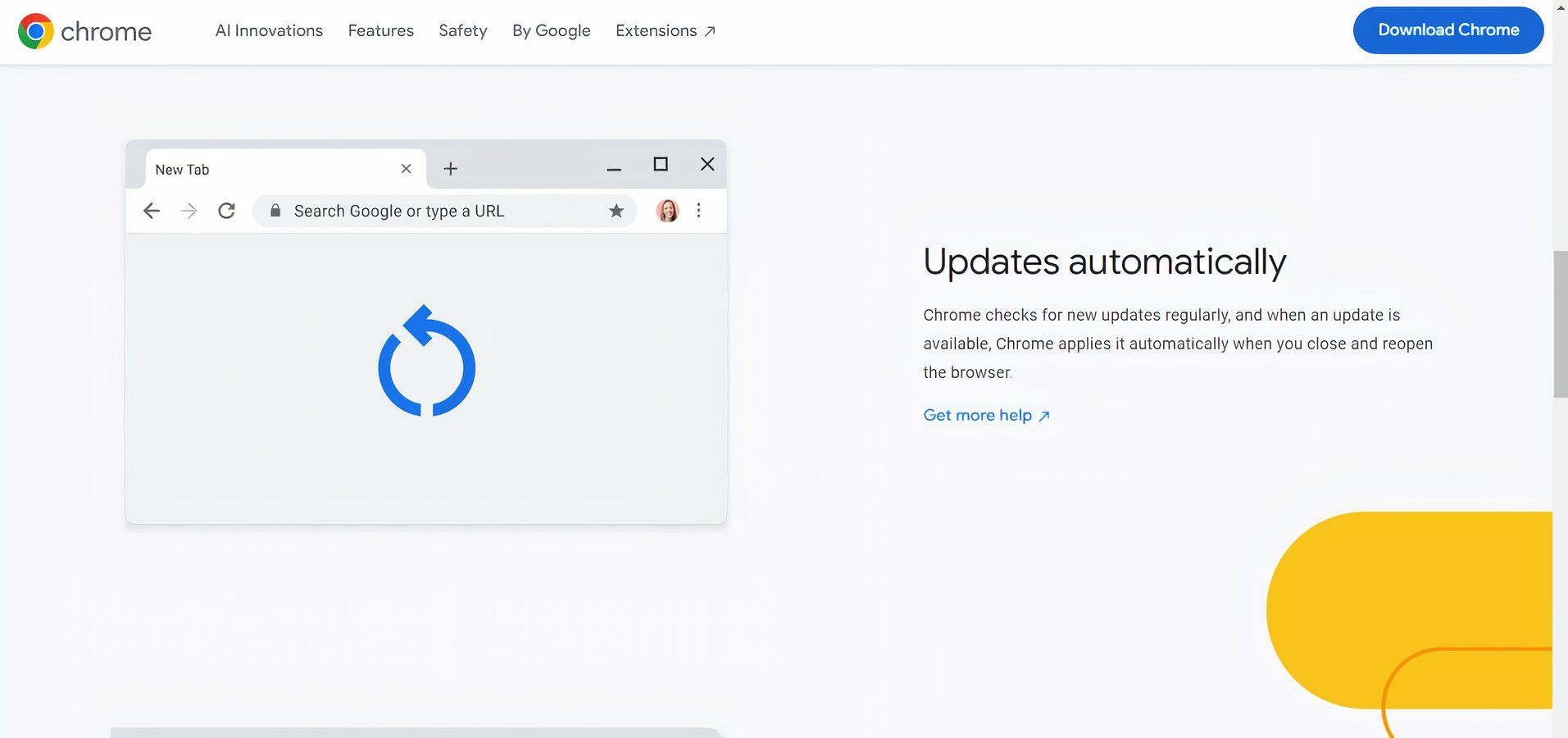Click the bookmark star icon
Image resolution: width=1568 pixels, height=738 pixels.
616,211
